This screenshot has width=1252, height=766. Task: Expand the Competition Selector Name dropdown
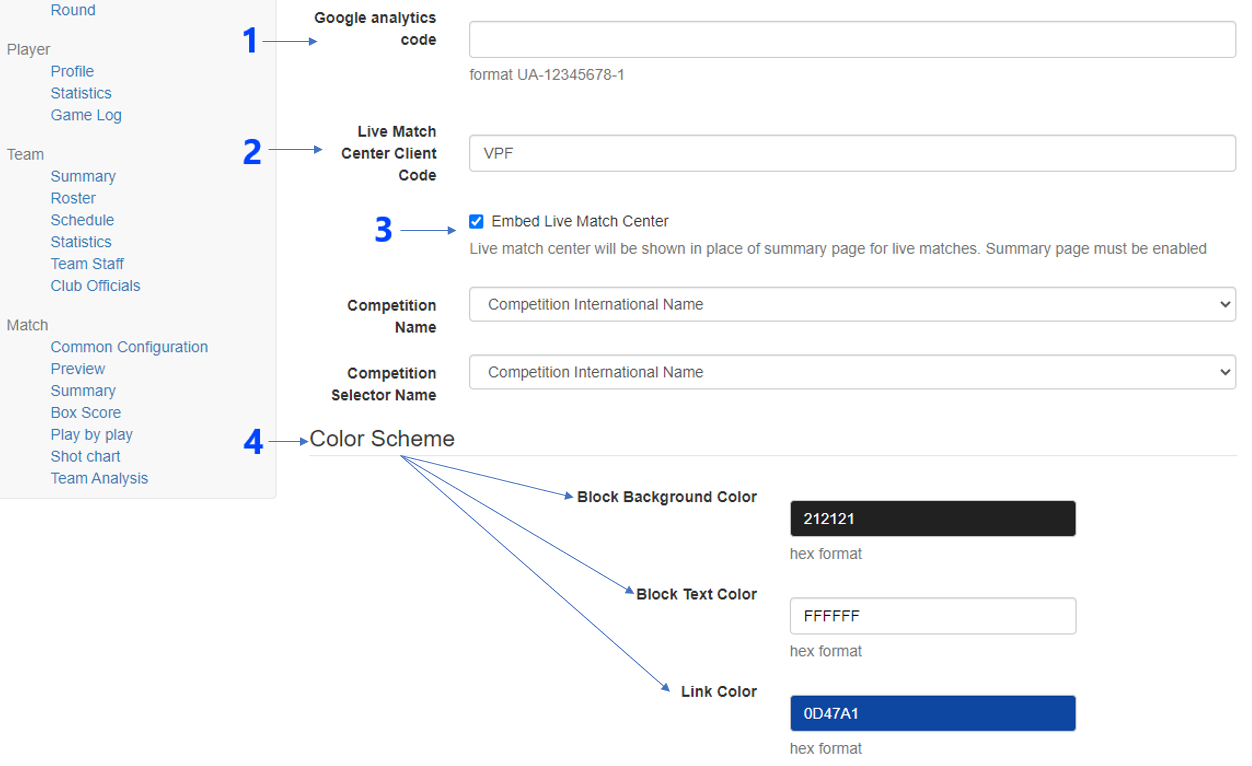tap(852, 372)
